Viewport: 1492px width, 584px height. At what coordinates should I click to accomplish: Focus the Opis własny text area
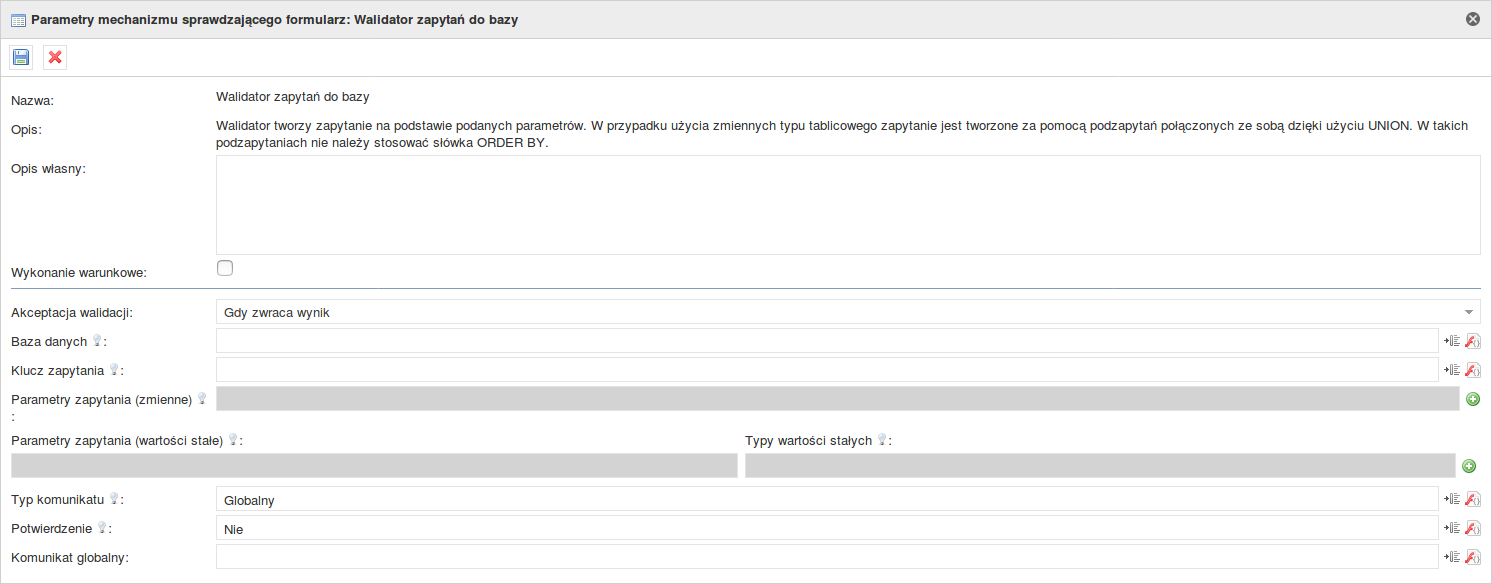(848, 205)
